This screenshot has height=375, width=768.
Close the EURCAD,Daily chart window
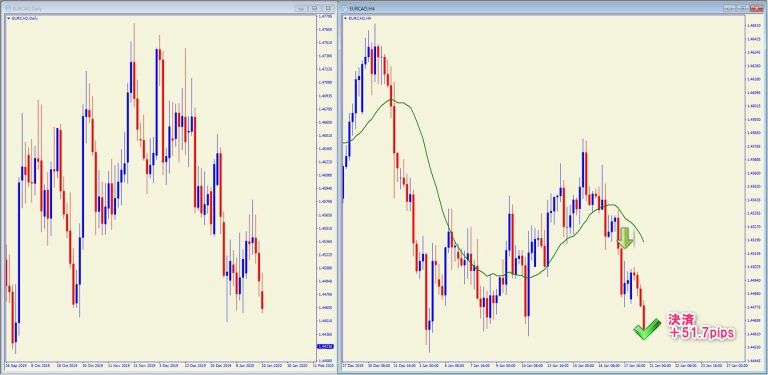(x=328, y=8)
